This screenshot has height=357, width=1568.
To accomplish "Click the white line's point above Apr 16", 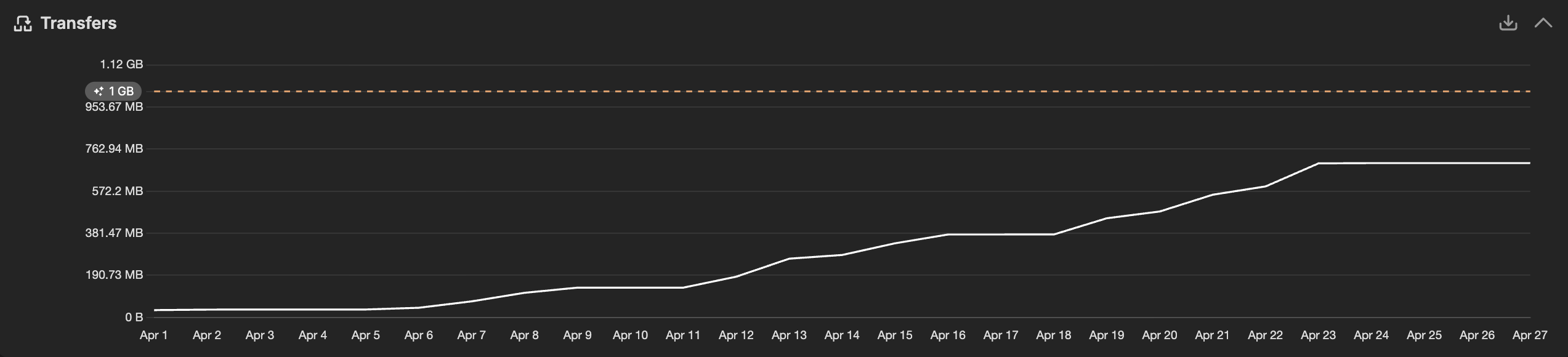I will coord(948,234).
